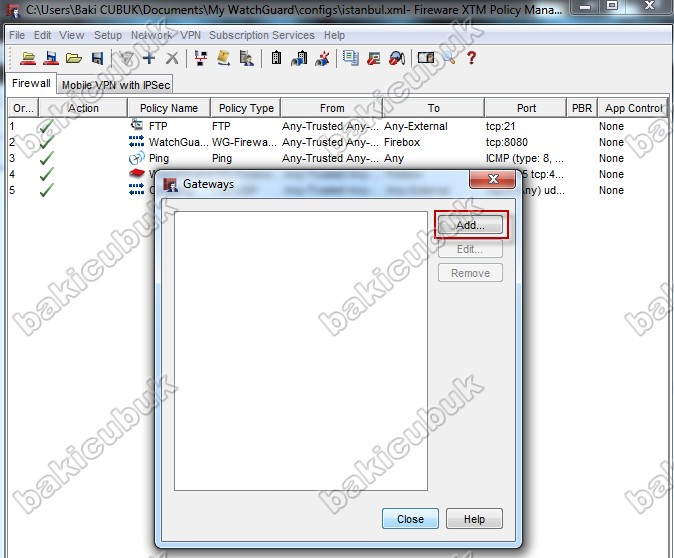Click the green checkmark in row 1
This screenshot has height=558, width=674.
coord(46,126)
